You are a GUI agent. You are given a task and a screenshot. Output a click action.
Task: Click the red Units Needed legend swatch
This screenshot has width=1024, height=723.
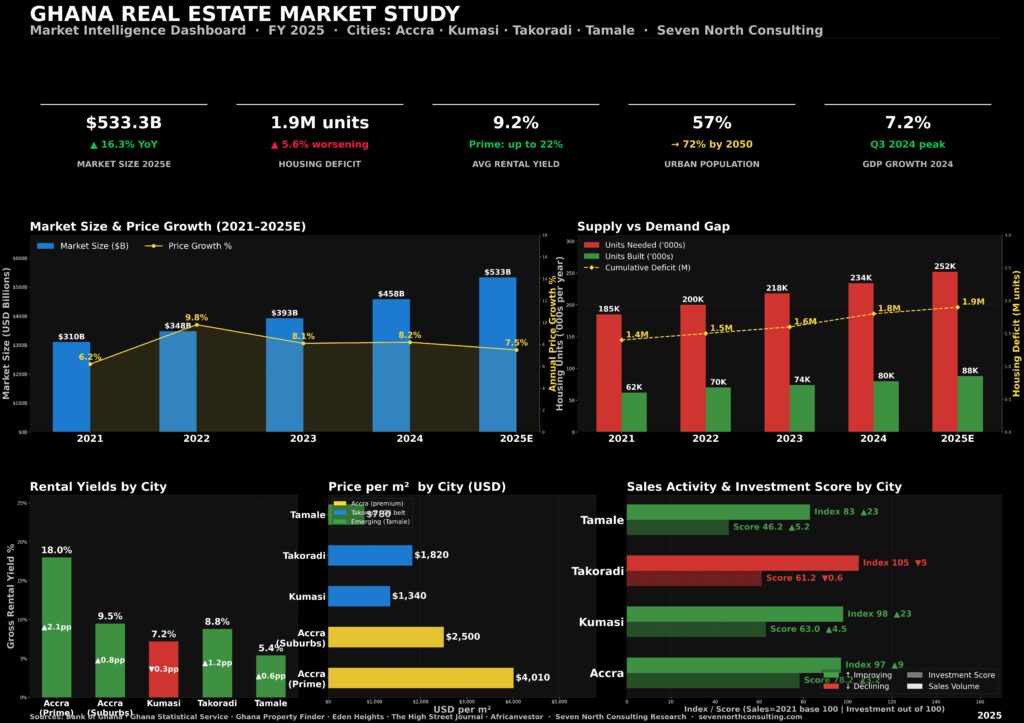pos(594,244)
